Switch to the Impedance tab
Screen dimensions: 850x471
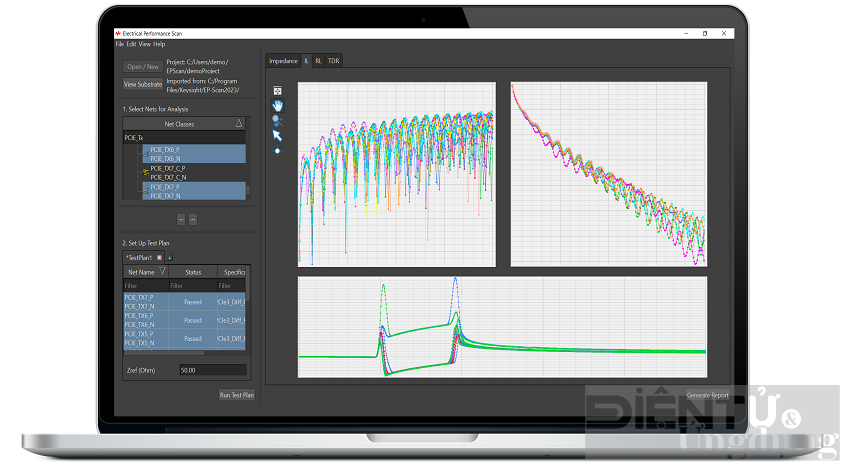(283, 61)
